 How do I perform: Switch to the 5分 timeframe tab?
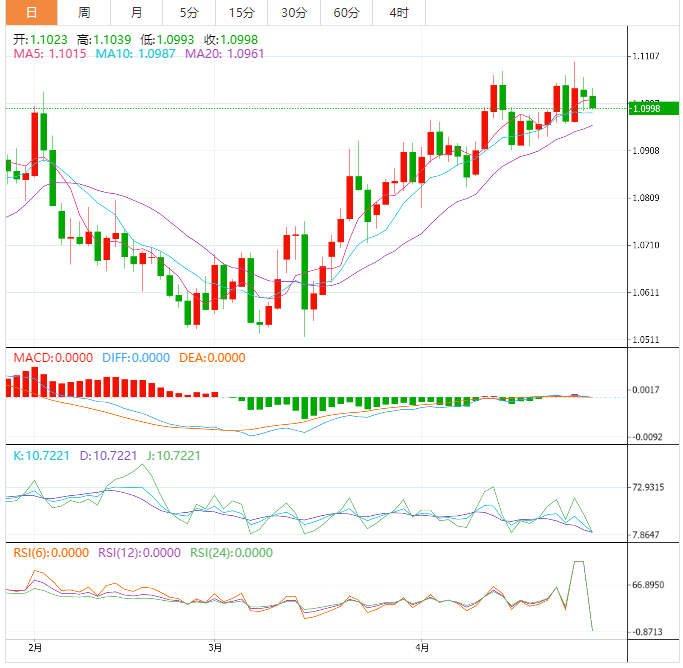[x=189, y=12]
